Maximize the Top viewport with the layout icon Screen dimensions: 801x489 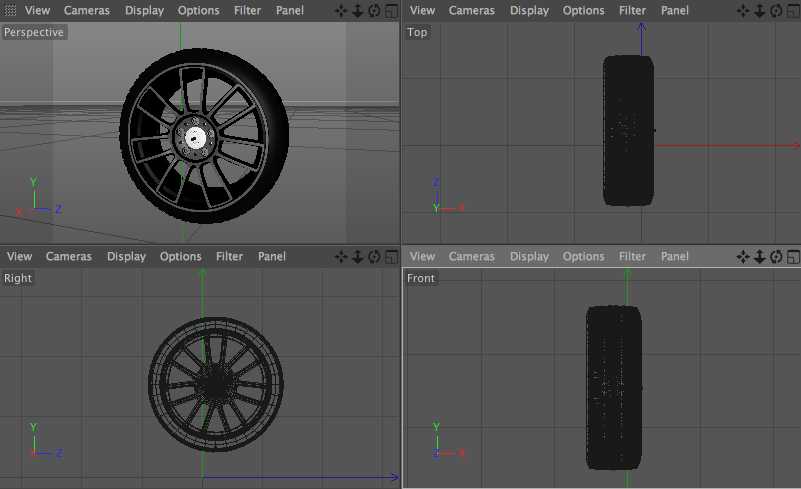(x=793, y=11)
